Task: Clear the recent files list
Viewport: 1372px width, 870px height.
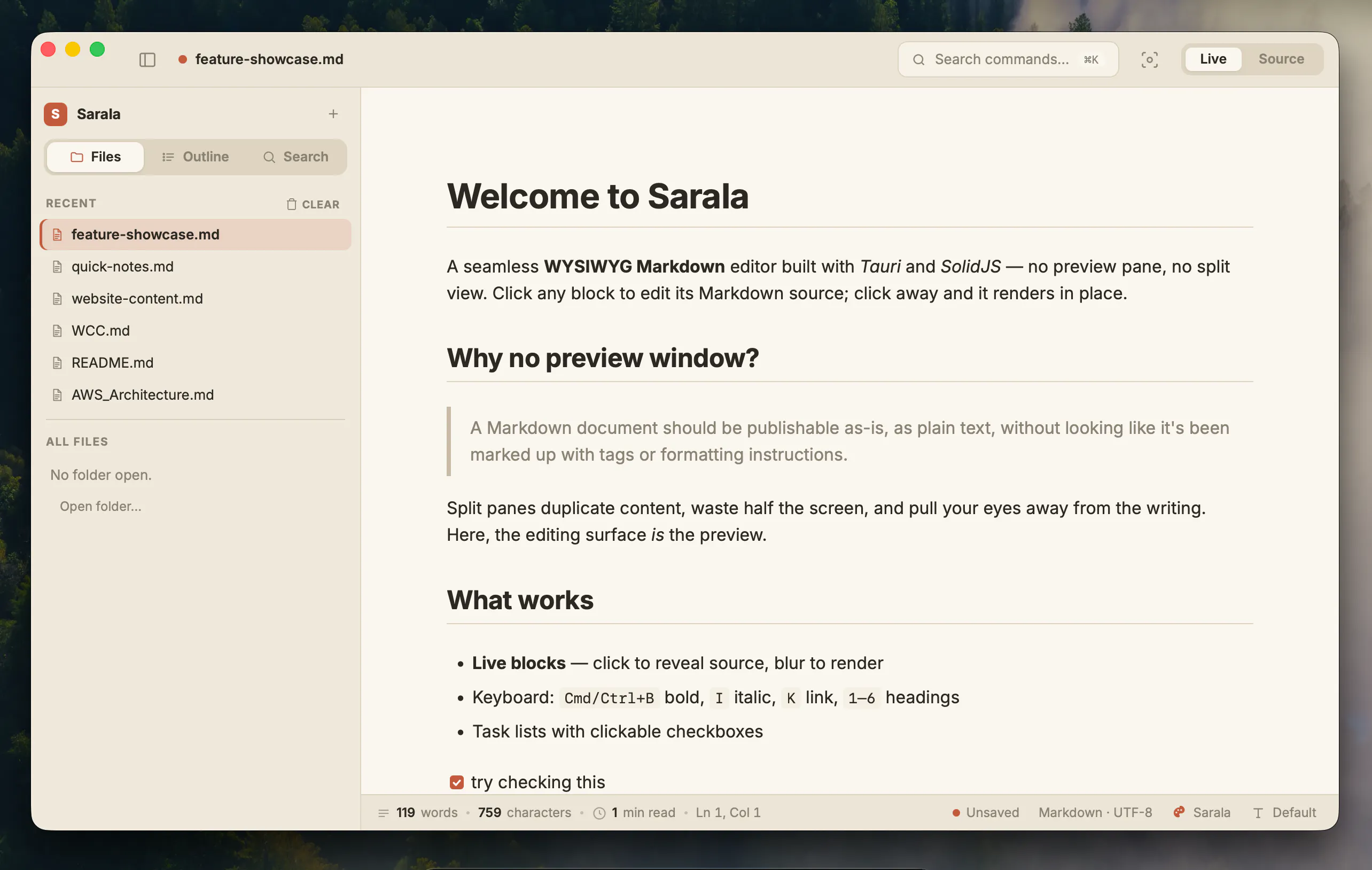Action: pos(313,204)
